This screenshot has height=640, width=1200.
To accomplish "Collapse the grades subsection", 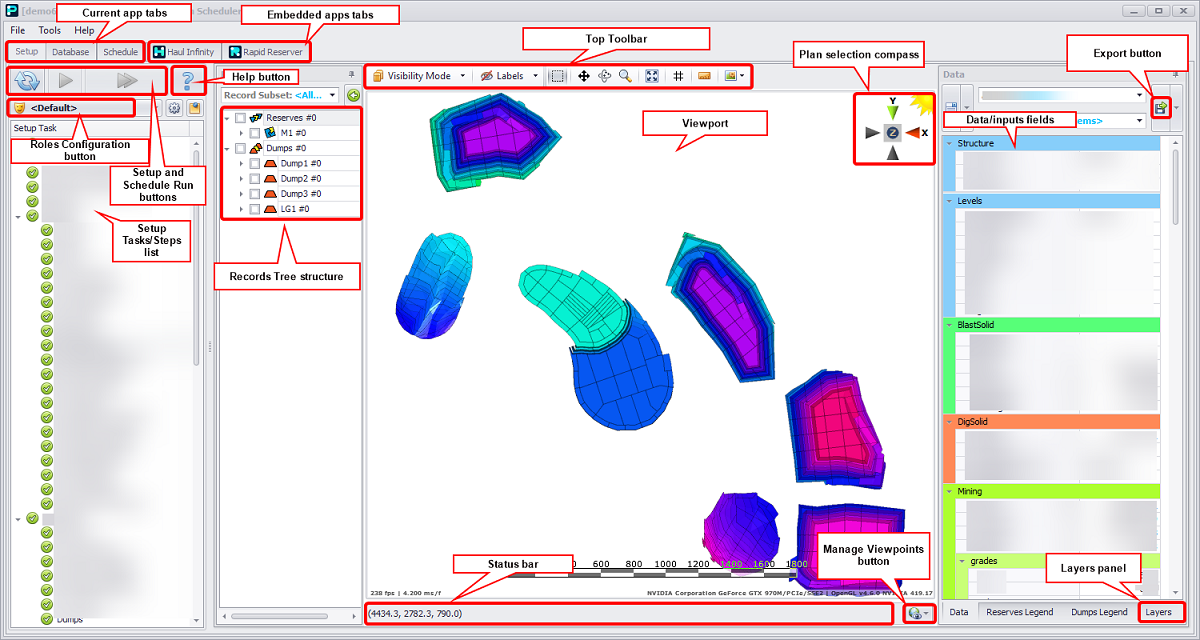I will point(962,561).
